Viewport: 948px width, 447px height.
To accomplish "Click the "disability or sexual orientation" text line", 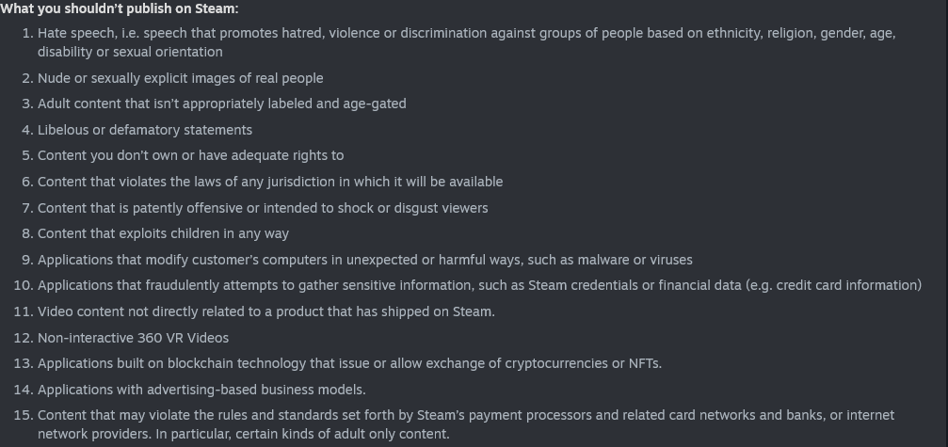I will (x=130, y=51).
